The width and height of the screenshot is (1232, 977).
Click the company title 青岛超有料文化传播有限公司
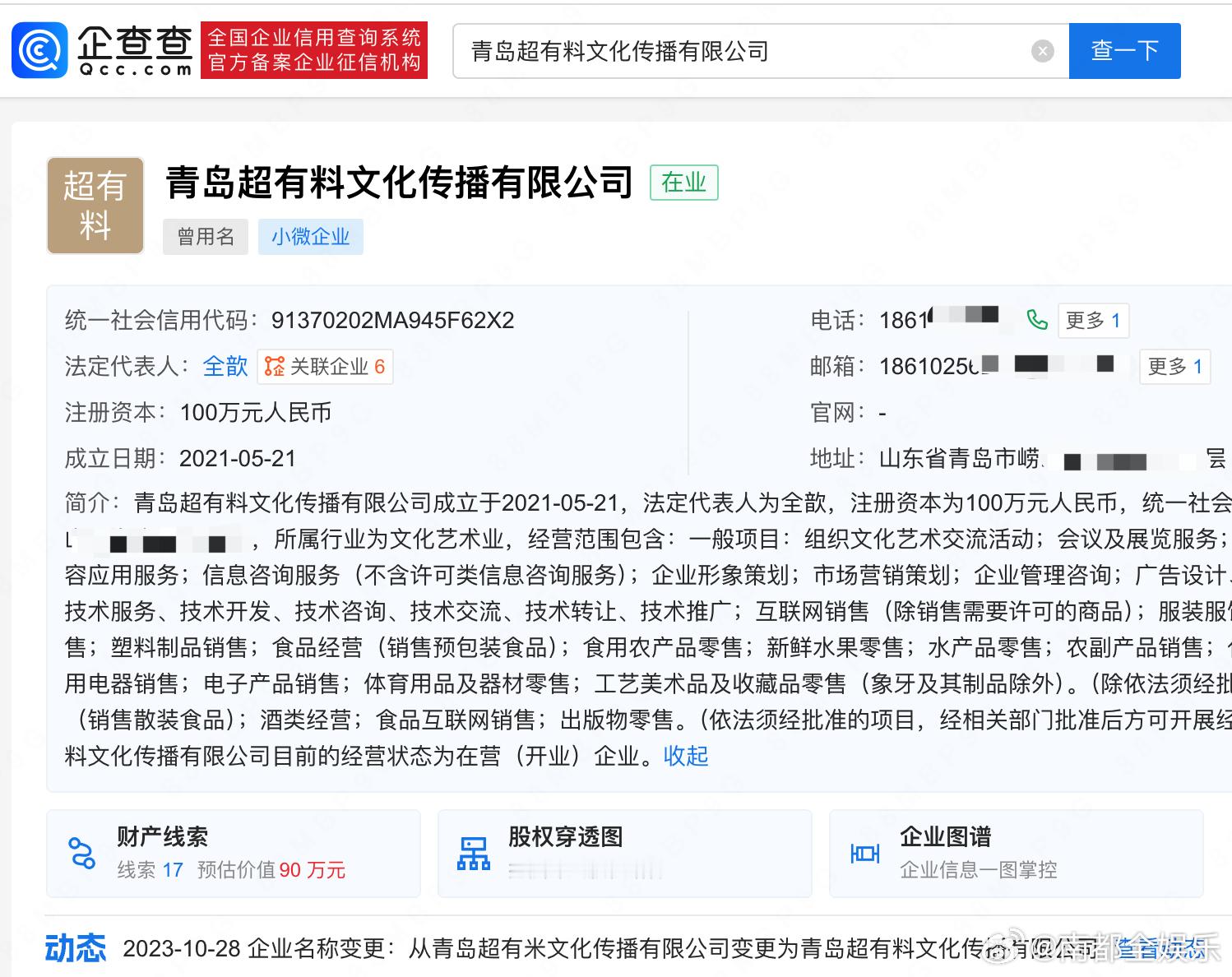tap(400, 183)
